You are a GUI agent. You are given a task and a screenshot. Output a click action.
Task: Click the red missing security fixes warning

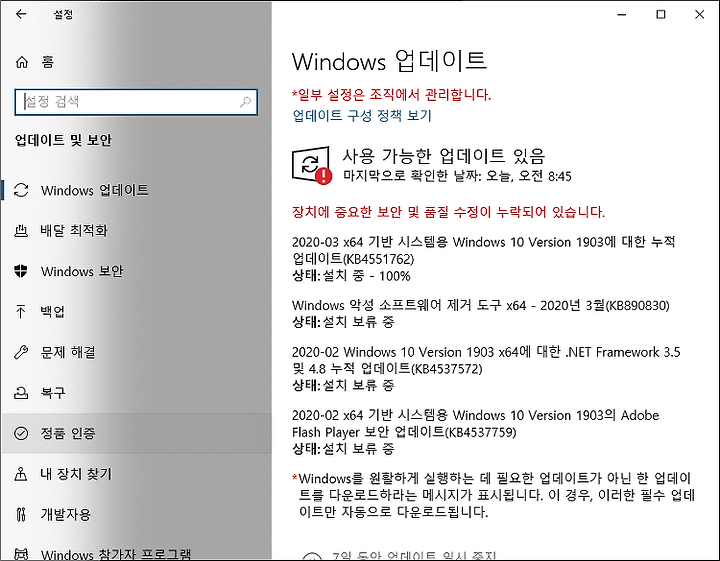click(448, 212)
